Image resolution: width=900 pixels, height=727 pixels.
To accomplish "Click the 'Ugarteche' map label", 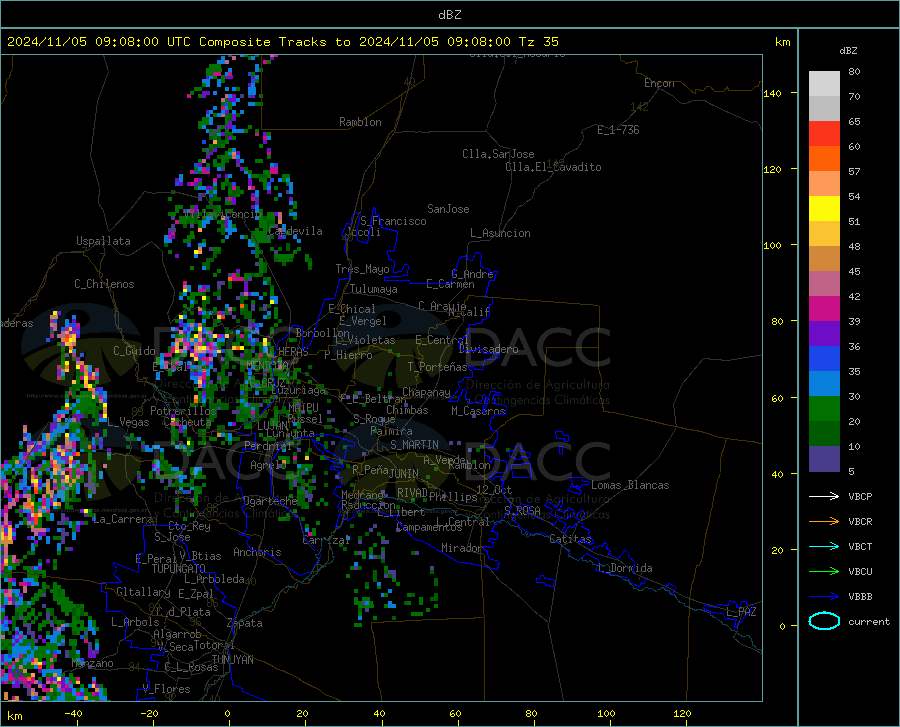I will 270,501.
